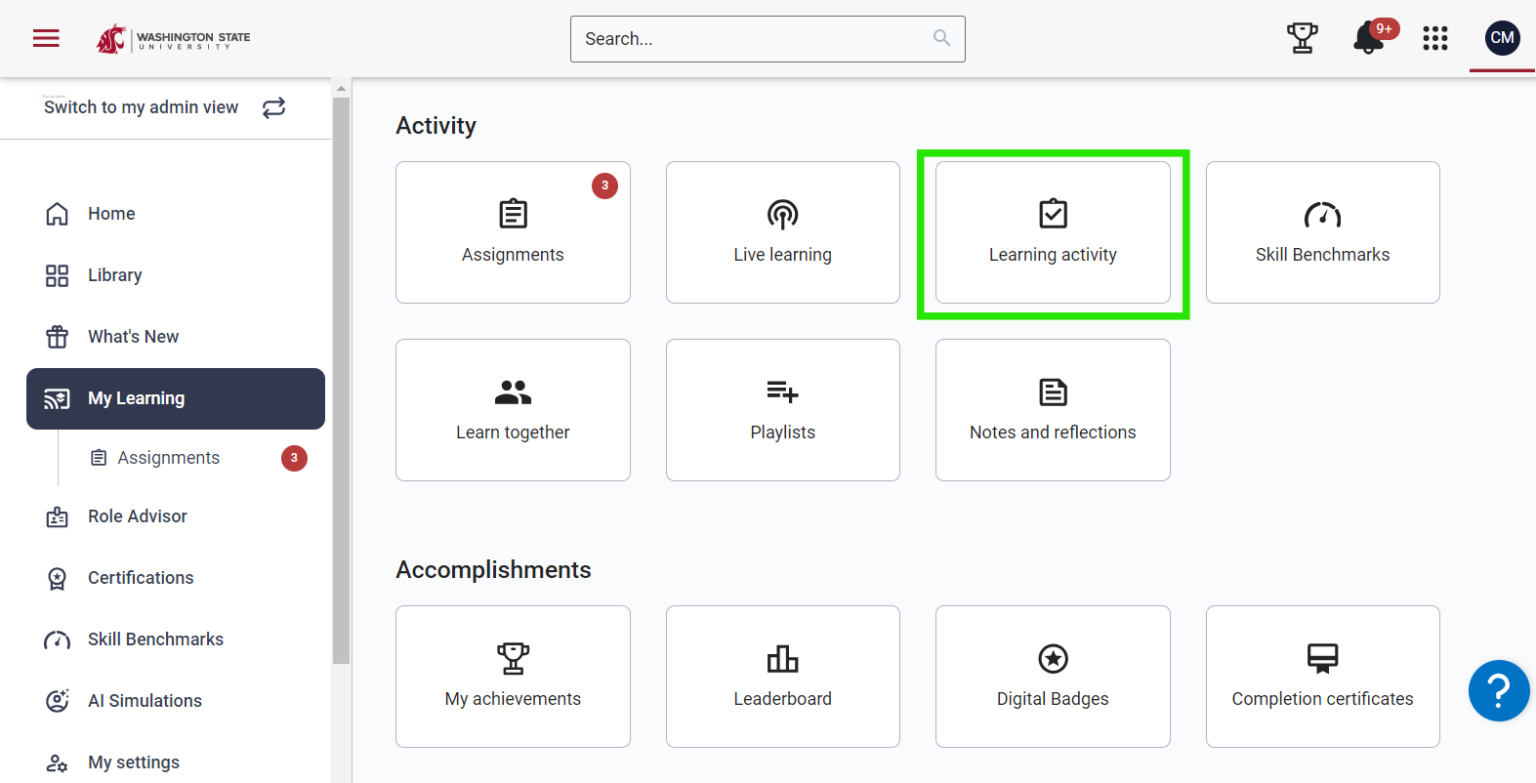Open the apps grid launcher
Image resolution: width=1536 pixels, height=783 pixels.
1435,39
